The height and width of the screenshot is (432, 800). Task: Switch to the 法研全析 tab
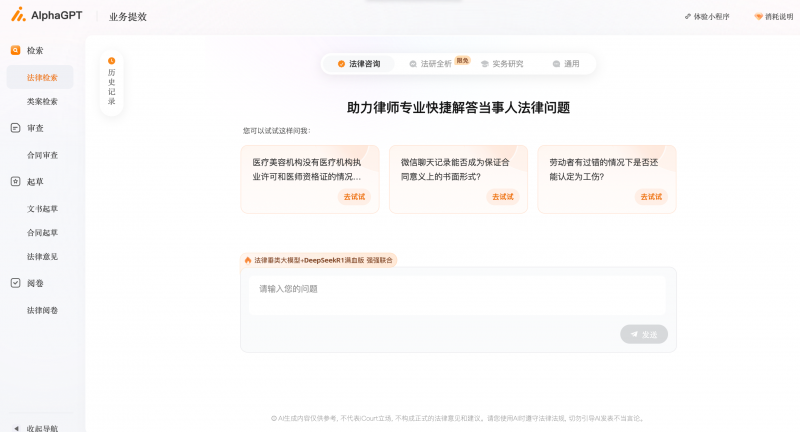coord(430,64)
